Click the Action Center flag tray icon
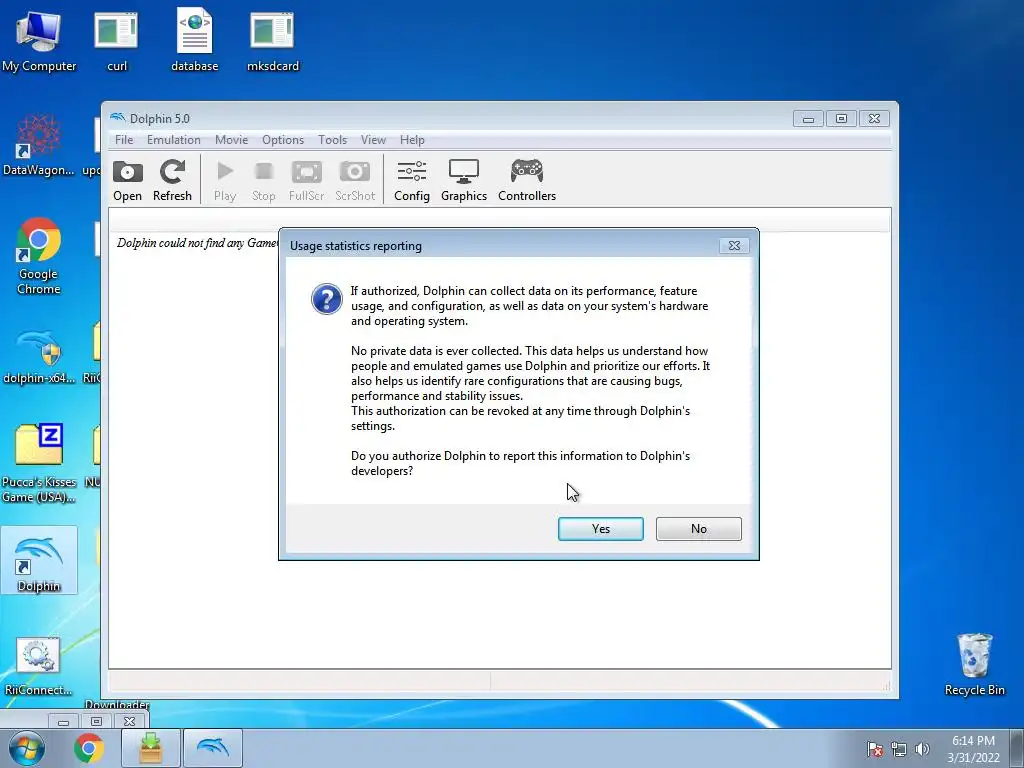The image size is (1024, 768). pyautogui.click(x=875, y=749)
